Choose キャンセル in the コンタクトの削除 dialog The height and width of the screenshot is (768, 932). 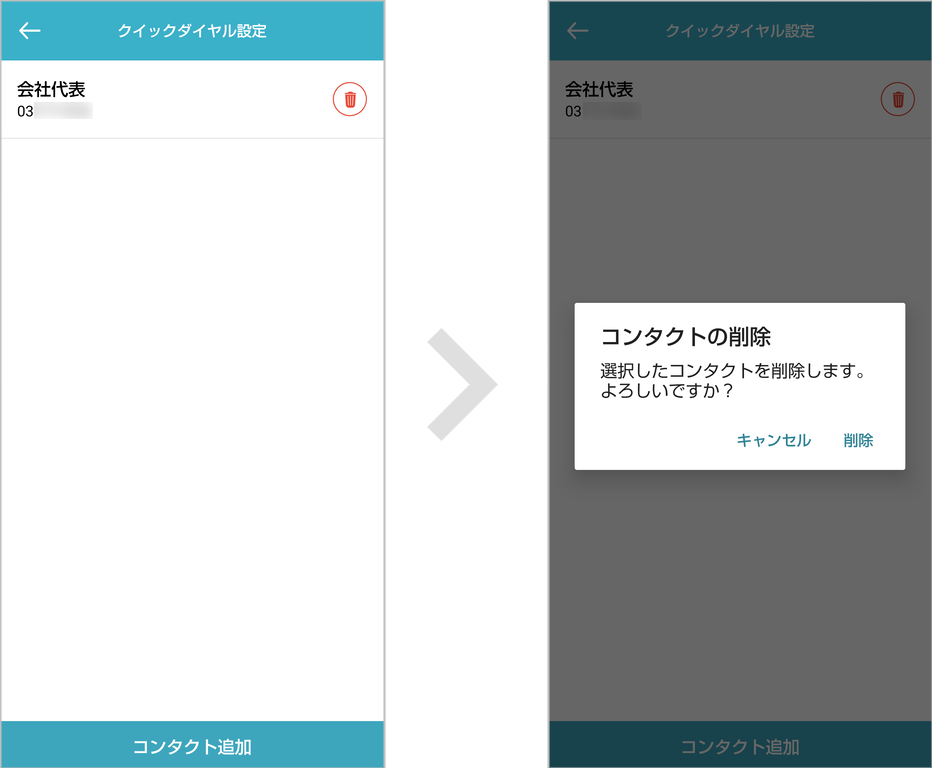coord(773,440)
